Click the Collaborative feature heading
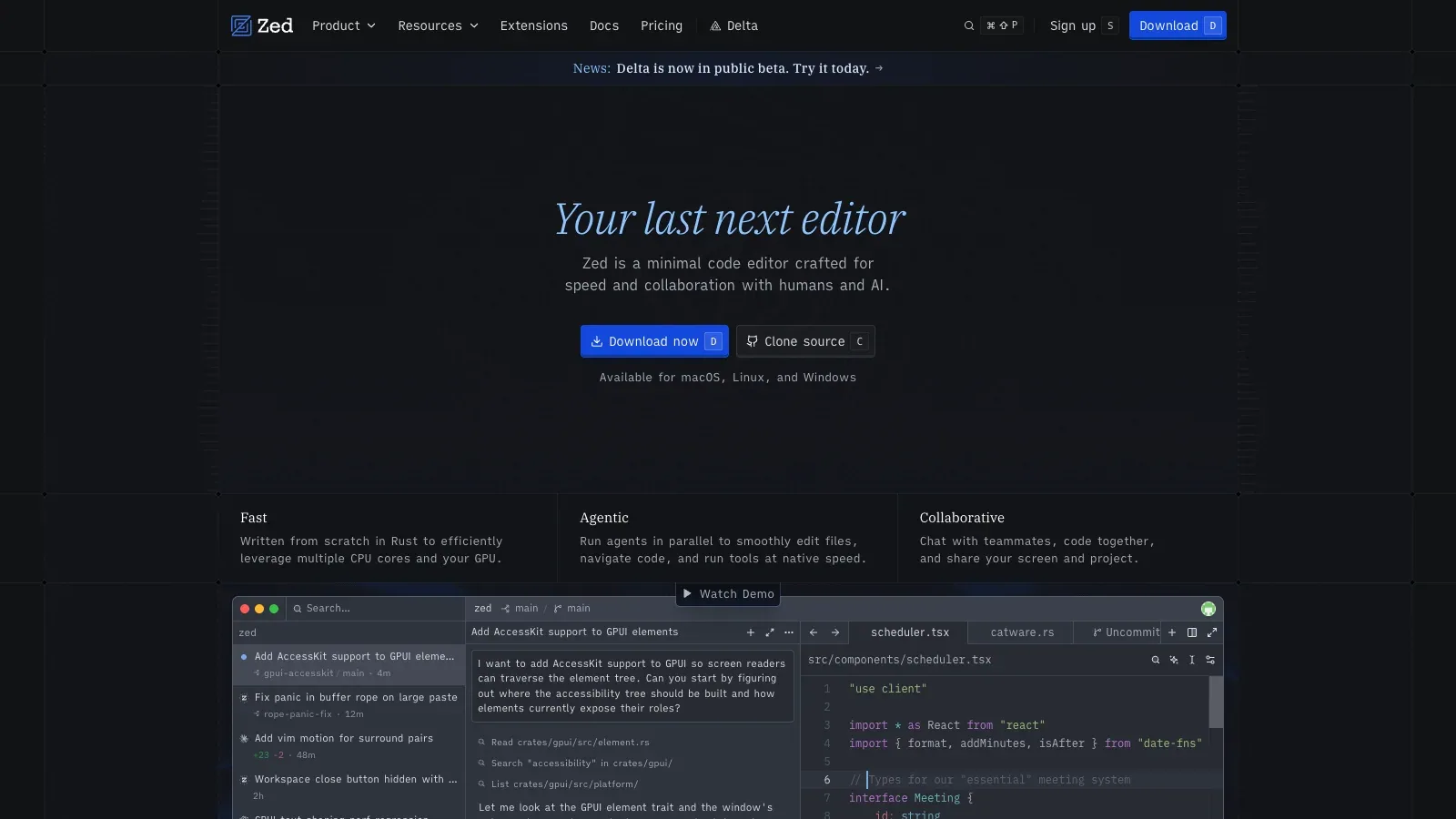Screen dimensions: 1456x819 (x=962, y=518)
